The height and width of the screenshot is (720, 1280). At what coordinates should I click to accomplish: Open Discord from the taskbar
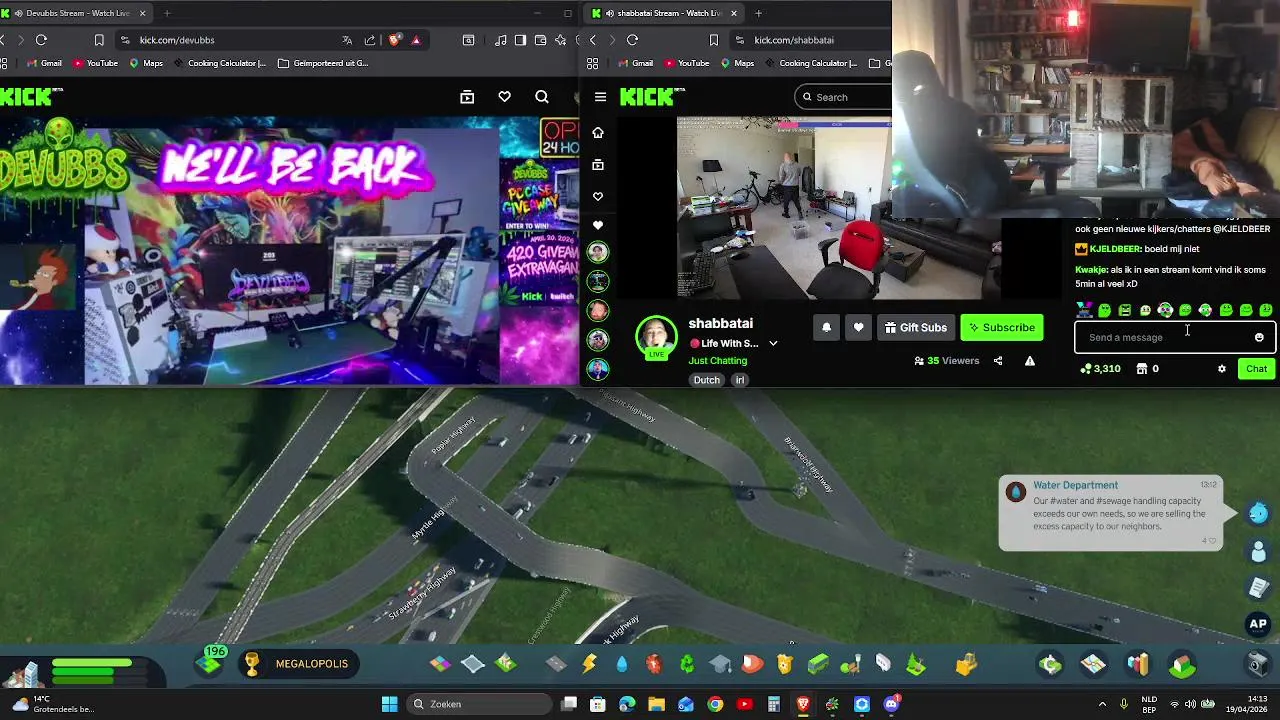(892, 704)
